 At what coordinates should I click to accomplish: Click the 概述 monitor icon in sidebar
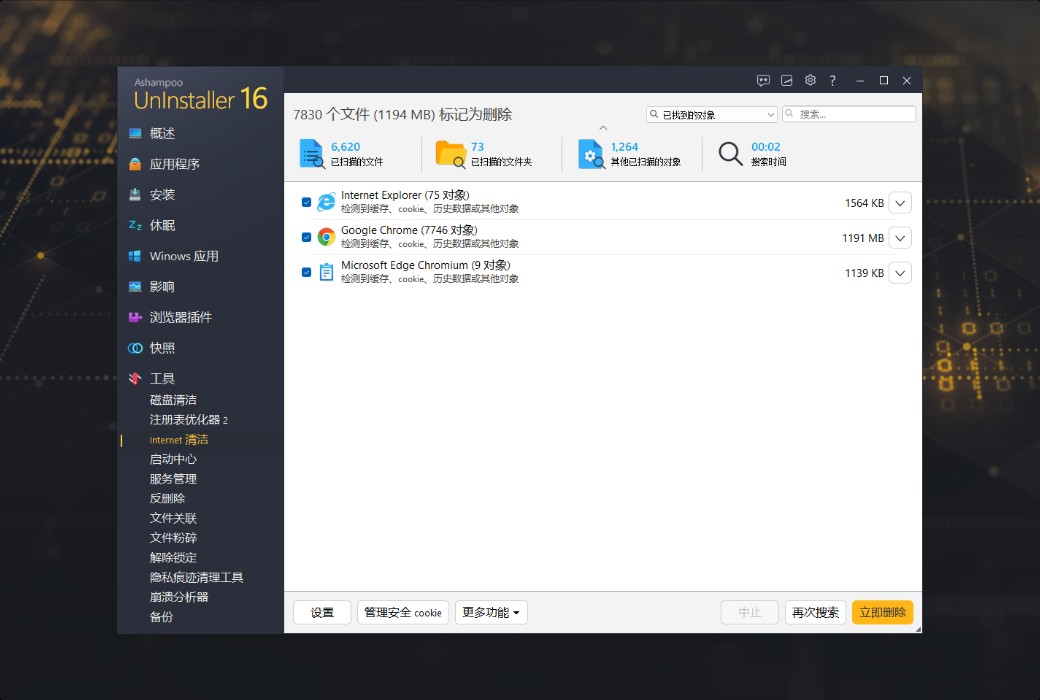click(x=135, y=133)
